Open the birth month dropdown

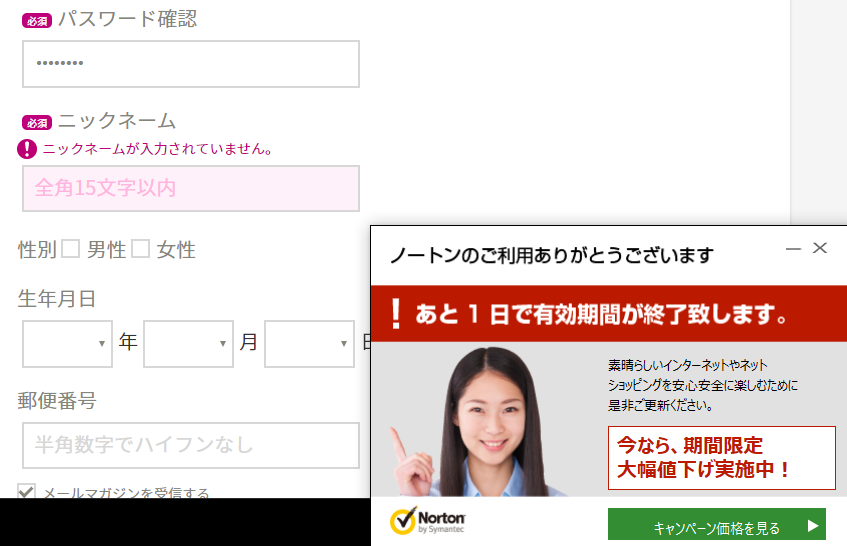(188, 343)
